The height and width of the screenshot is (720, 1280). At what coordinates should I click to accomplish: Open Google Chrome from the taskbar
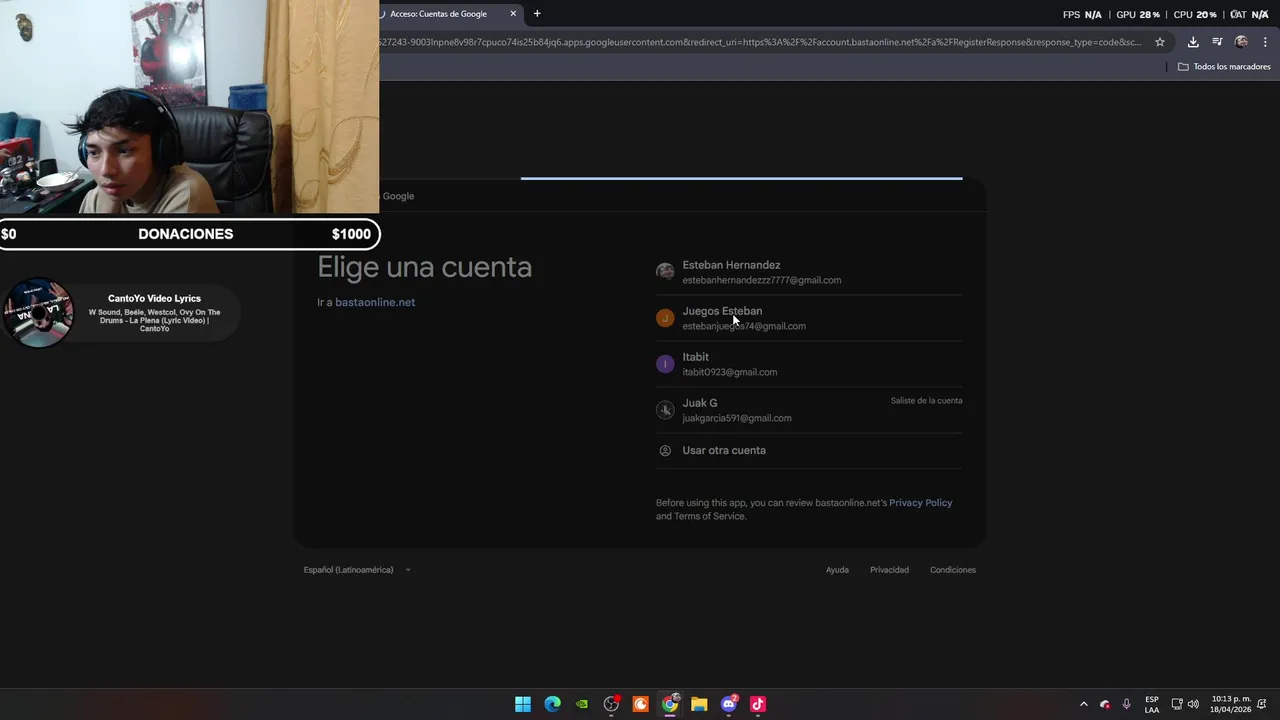670,704
